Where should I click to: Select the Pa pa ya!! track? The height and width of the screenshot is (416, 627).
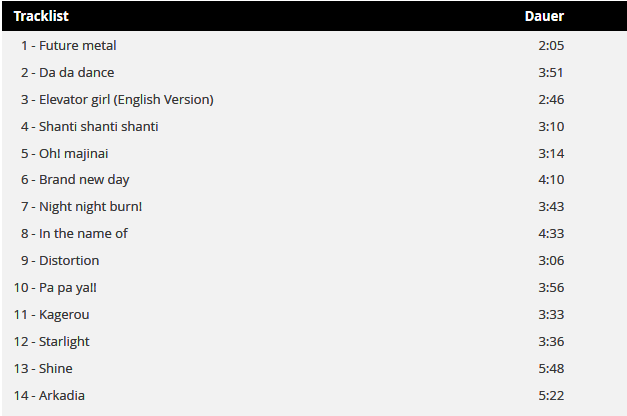point(56,288)
